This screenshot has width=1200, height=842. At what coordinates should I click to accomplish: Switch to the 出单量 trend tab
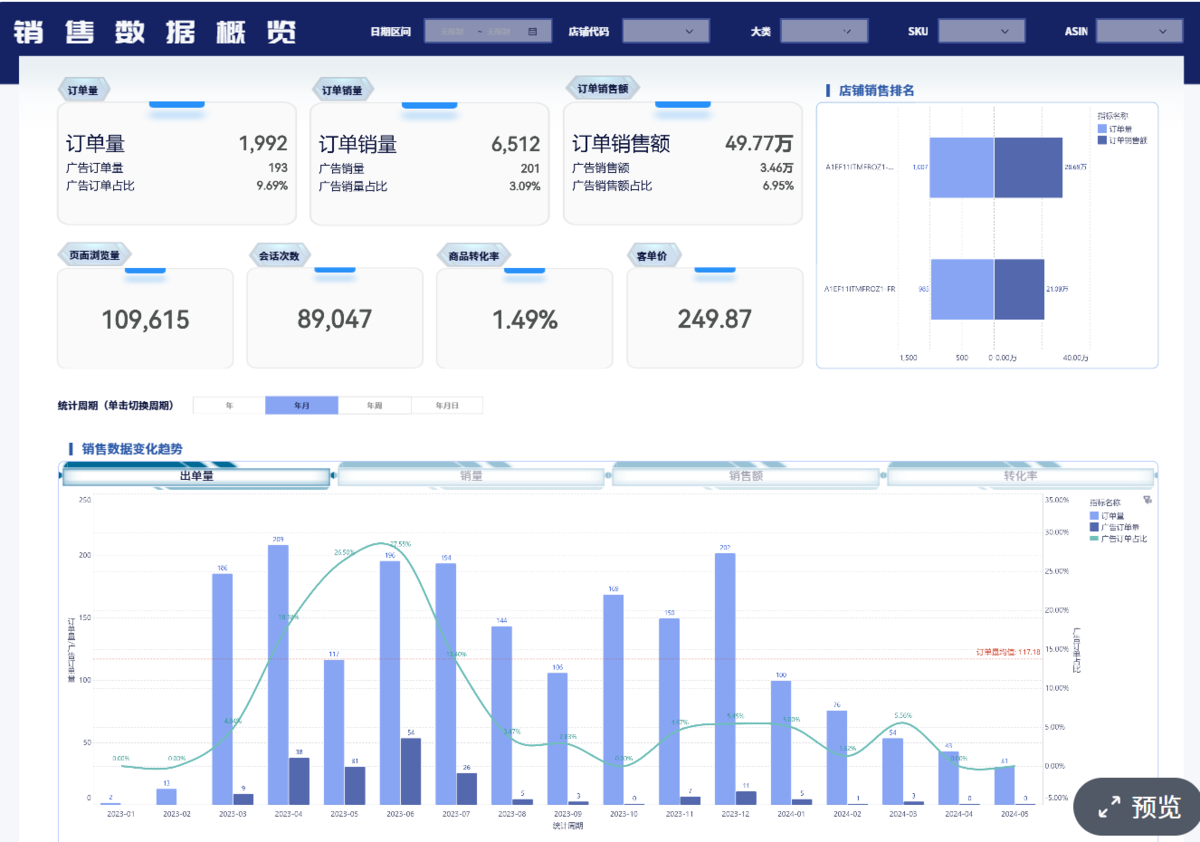click(x=197, y=476)
